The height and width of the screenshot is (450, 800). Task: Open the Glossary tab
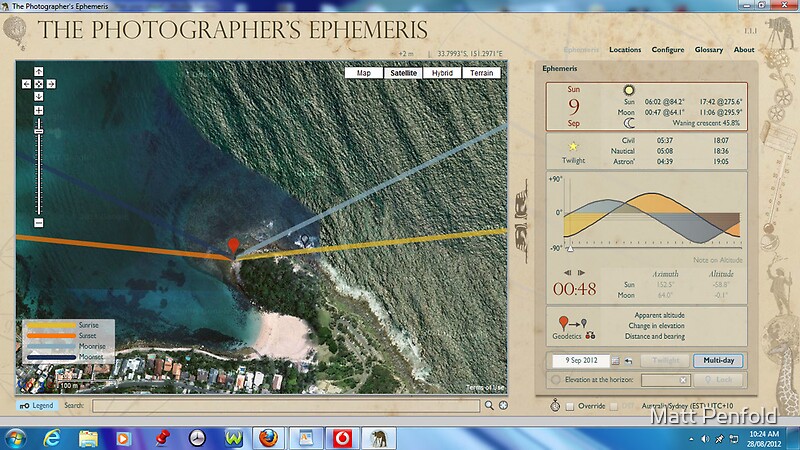coord(709,49)
